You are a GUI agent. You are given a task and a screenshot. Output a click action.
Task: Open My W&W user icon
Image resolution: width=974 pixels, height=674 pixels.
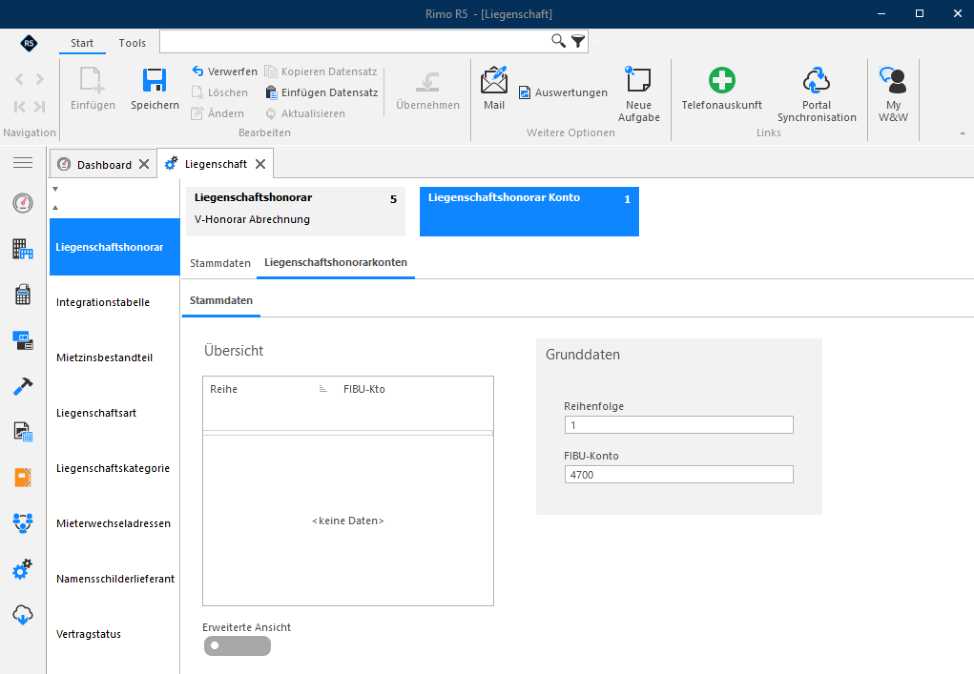pyautogui.click(x=893, y=80)
